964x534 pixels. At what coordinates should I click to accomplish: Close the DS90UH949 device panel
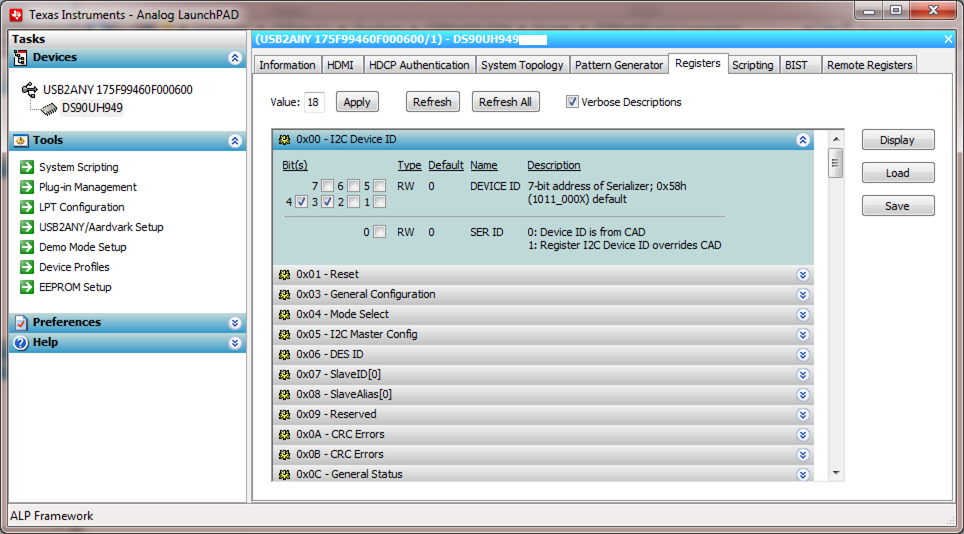tap(948, 39)
